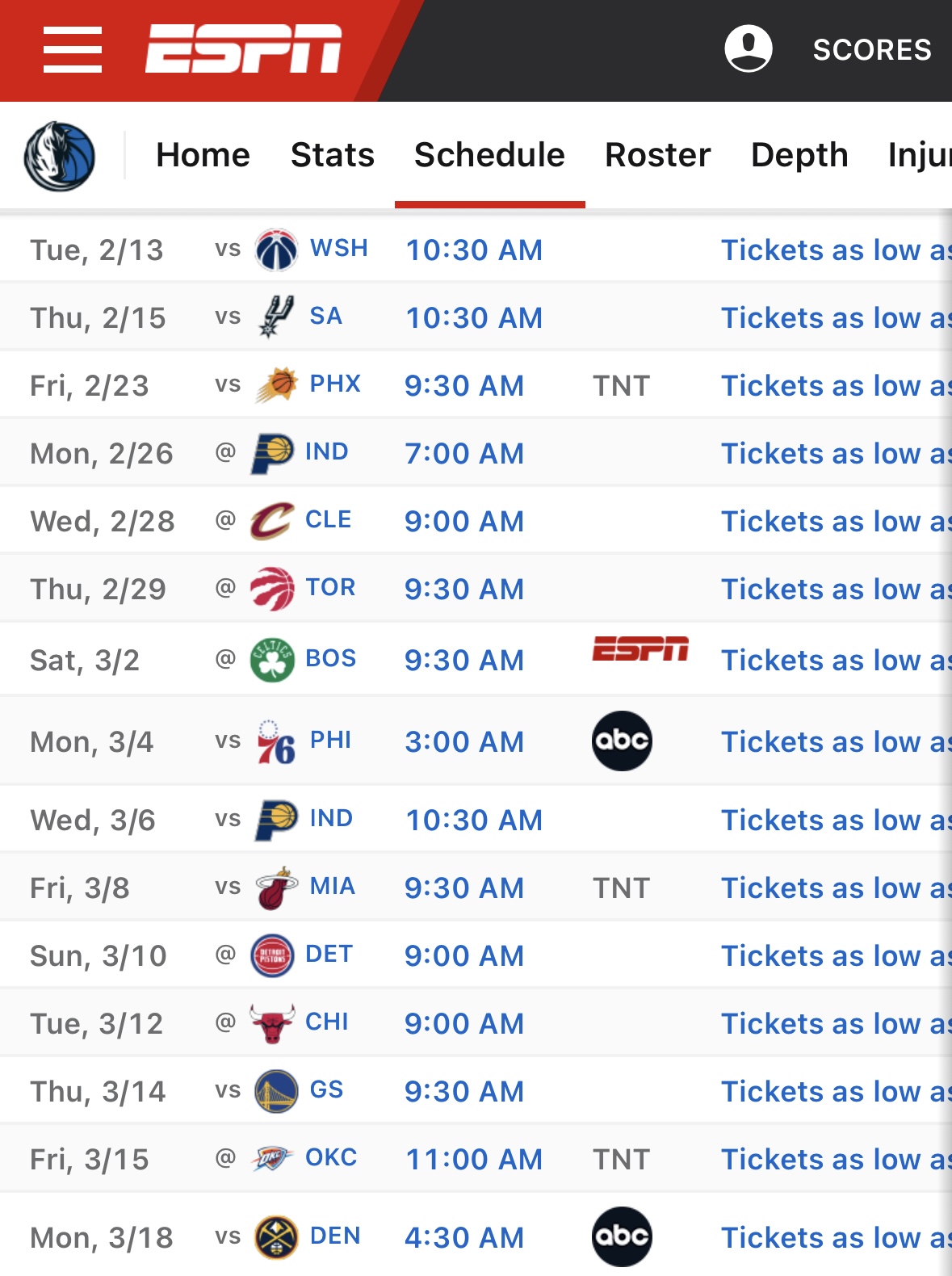Click the Denver Nuggets logo
952x1276 pixels.
pyautogui.click(x=276, y=1237)
